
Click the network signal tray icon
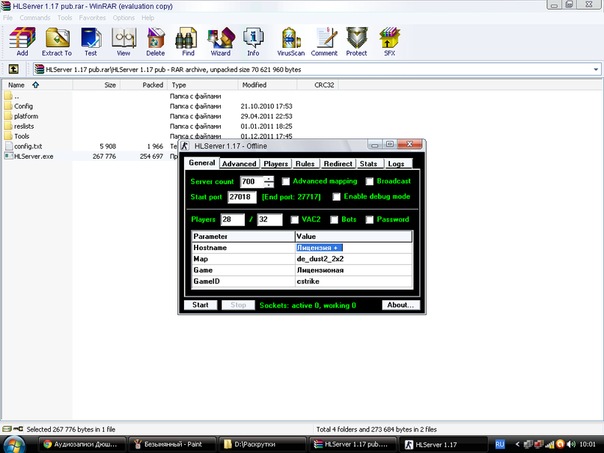point(550,444)
